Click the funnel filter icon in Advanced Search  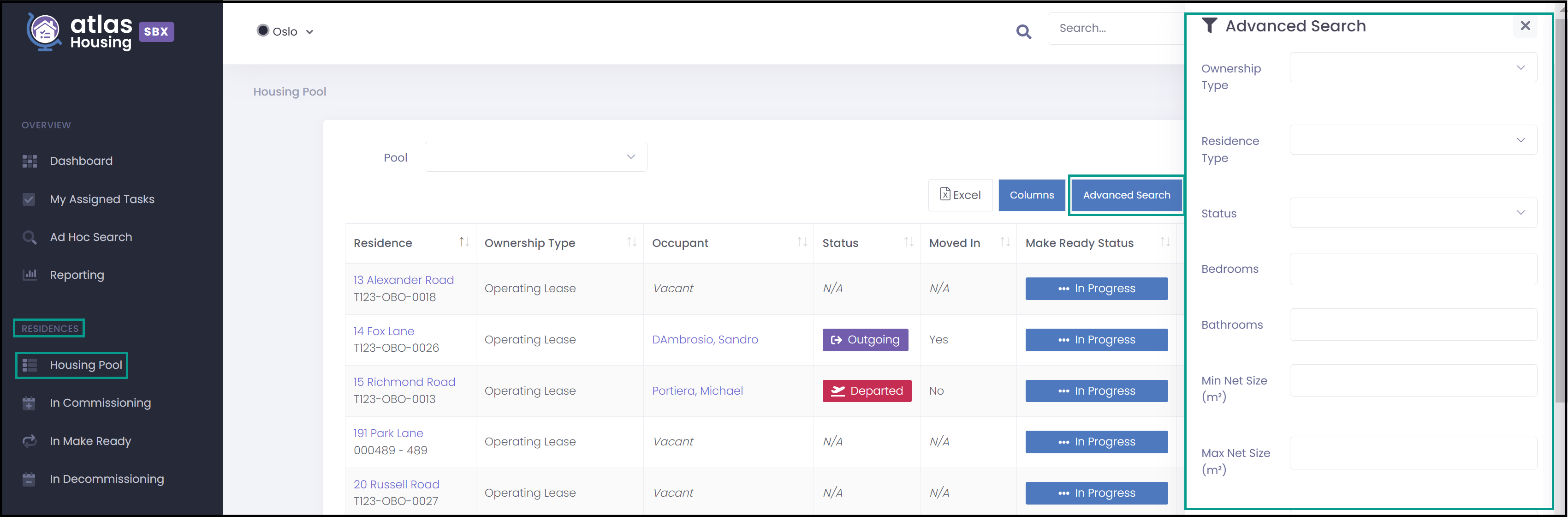(x=1209, y=25)
